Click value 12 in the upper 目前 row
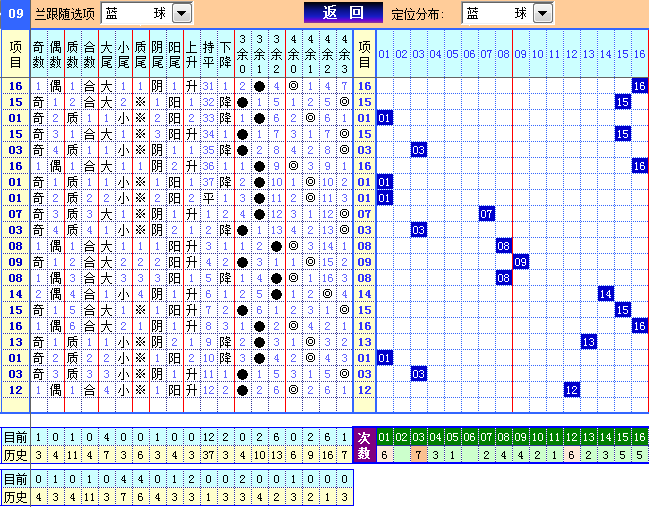The width and height of the screenshot is (649, 507). pyautogui.click(x=208, y=437)
